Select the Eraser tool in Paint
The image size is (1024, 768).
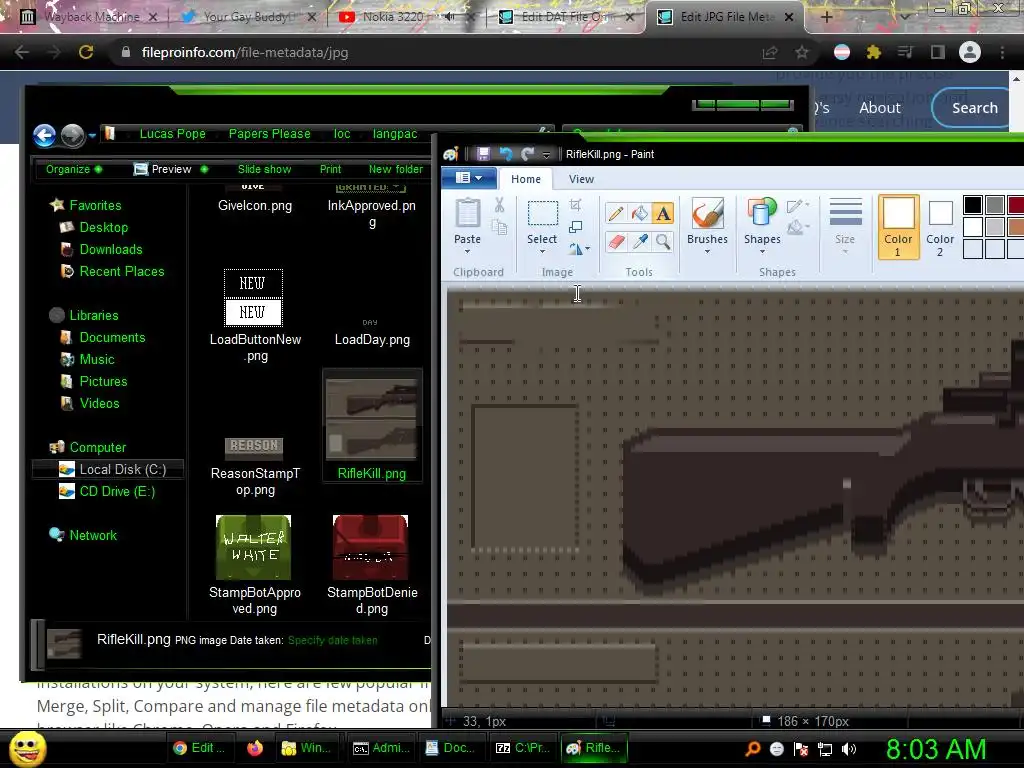point(615,242)
